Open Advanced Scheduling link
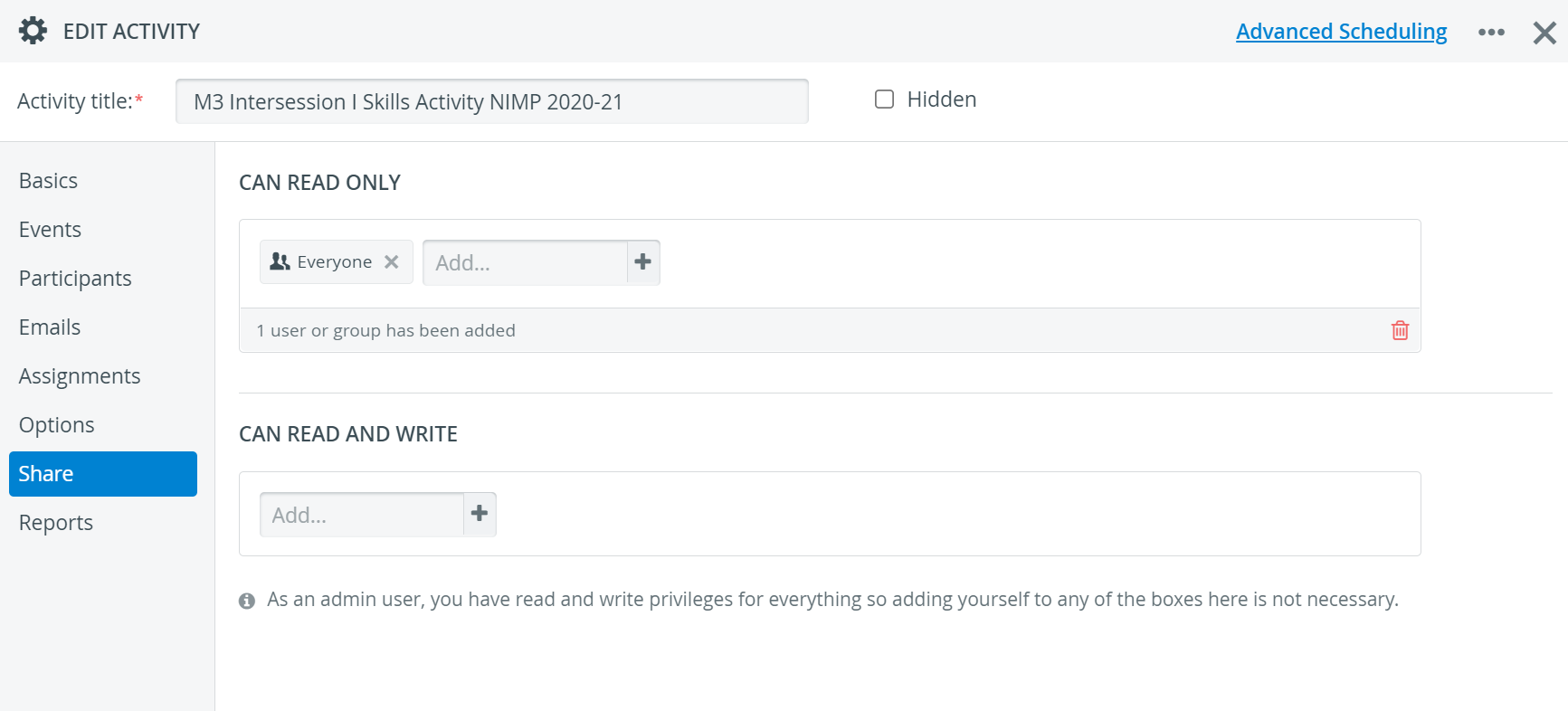Screen dimensions: 1568x711 click(1341, 32)
